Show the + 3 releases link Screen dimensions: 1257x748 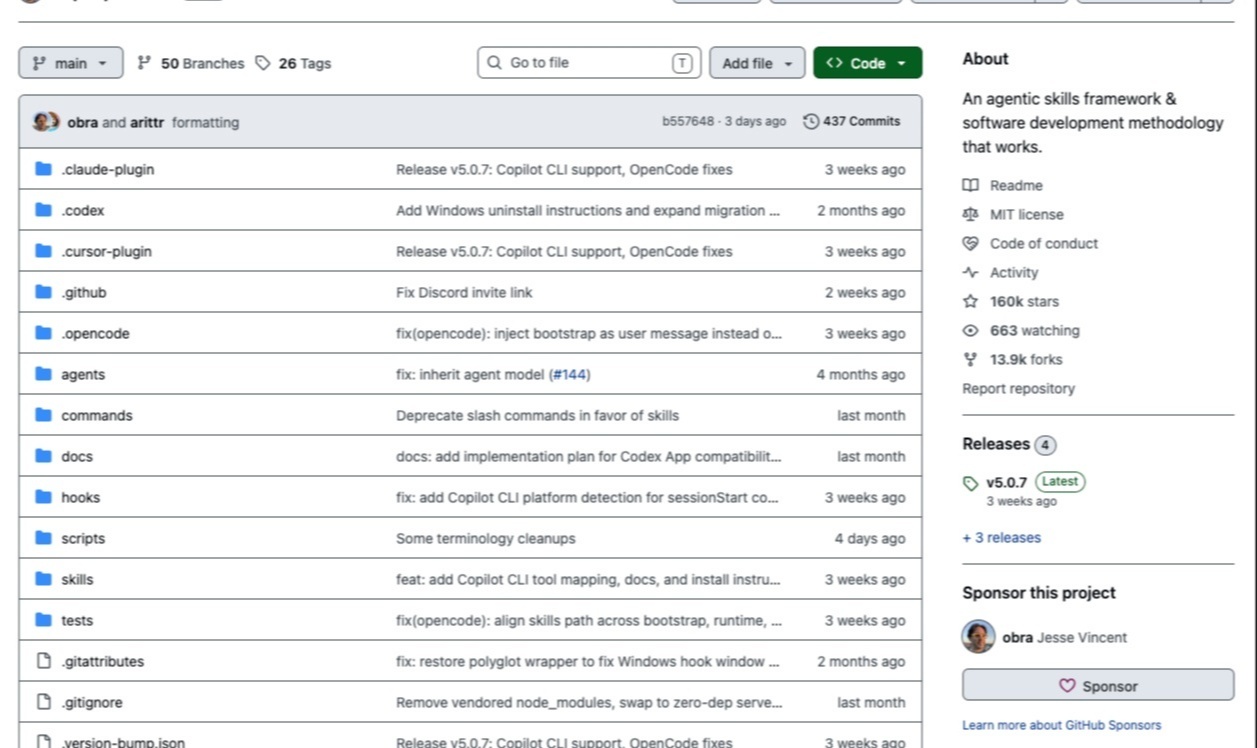[x=1002, y=537]
